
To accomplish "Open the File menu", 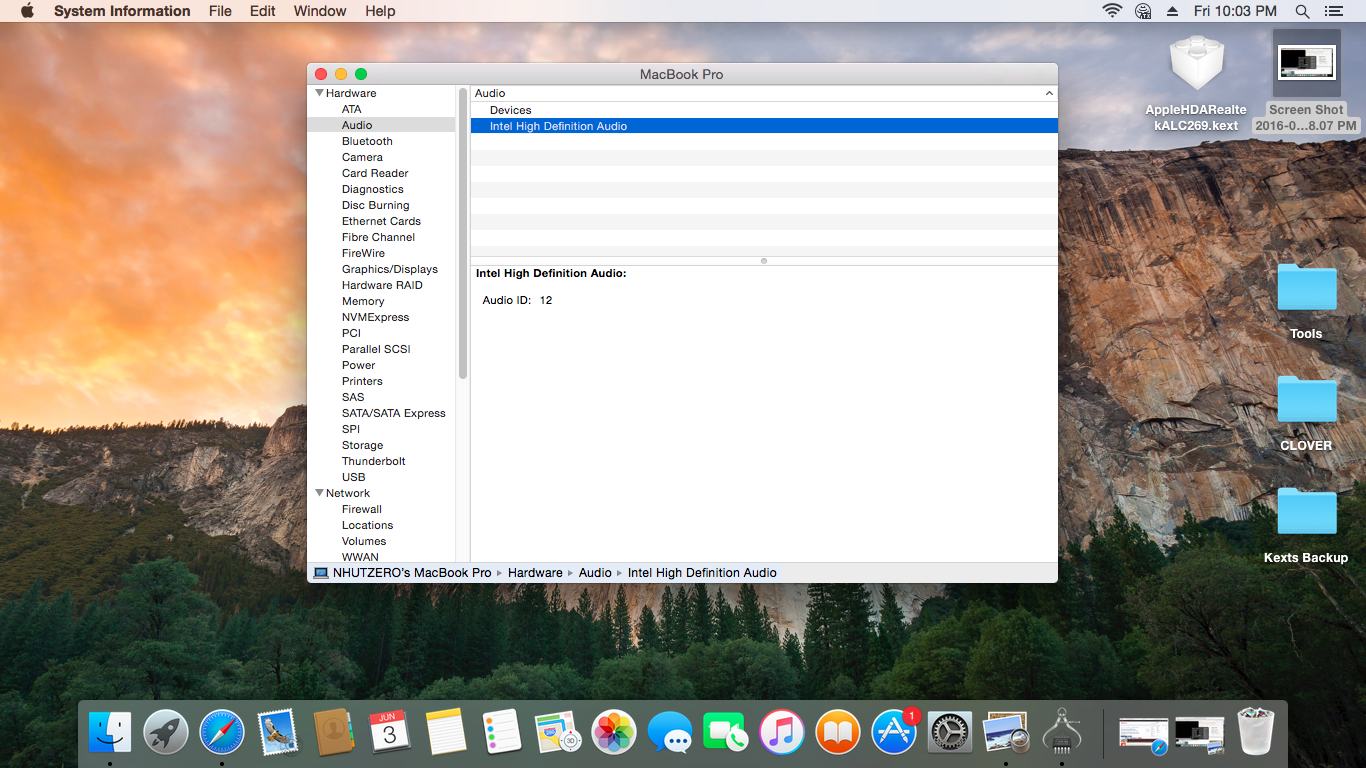I will click(x=220, y=11).
